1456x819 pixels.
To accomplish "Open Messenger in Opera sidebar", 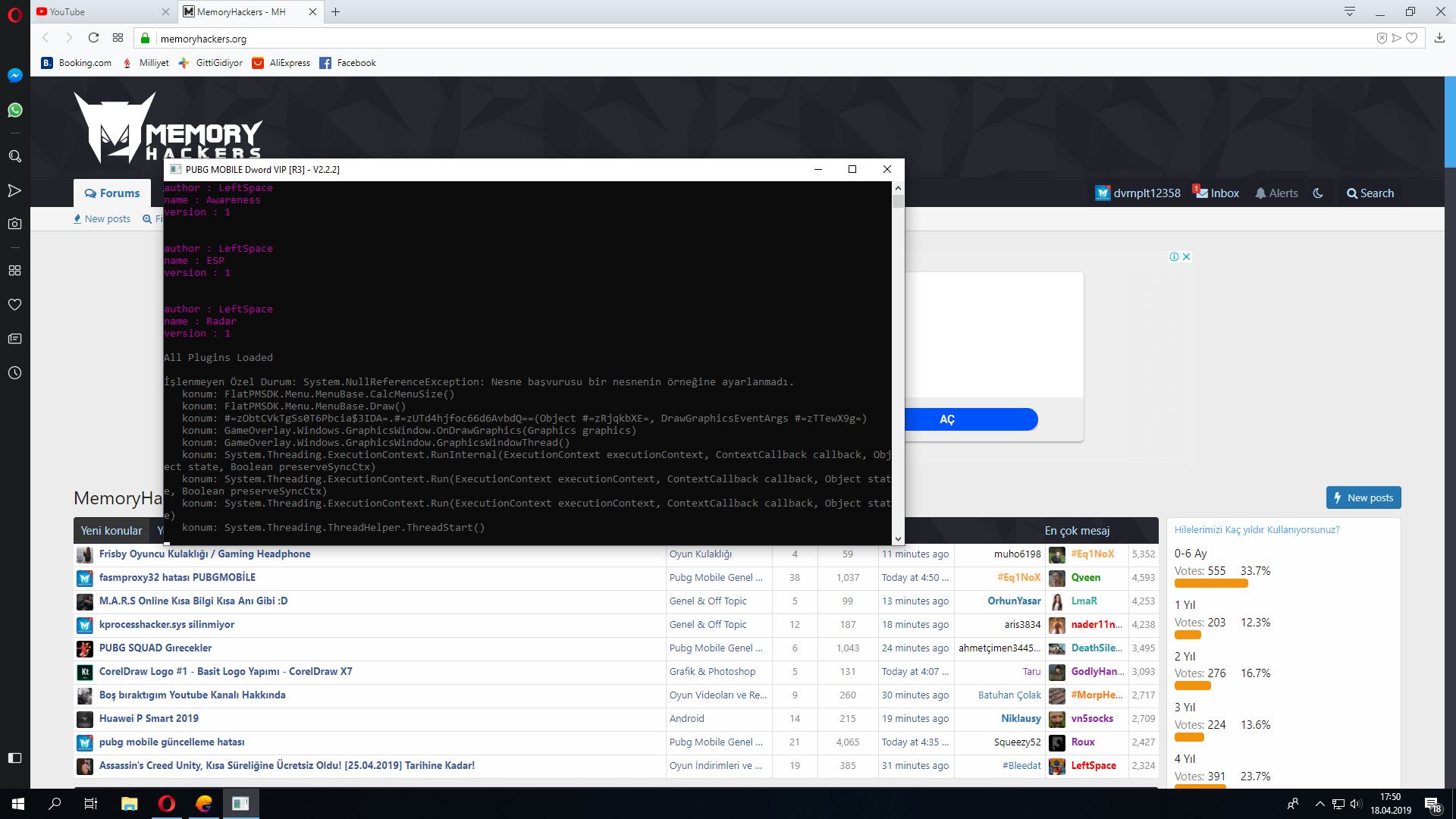I will 14,76.
